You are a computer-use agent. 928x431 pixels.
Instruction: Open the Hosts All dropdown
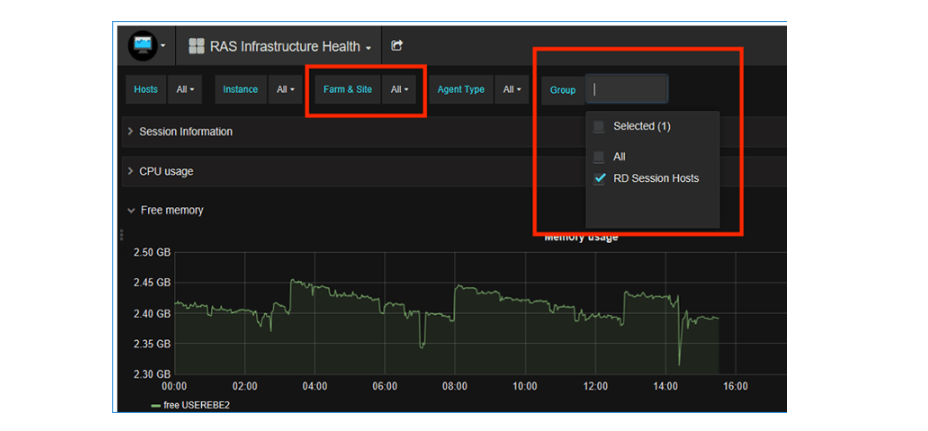click(x=185, y=89)
